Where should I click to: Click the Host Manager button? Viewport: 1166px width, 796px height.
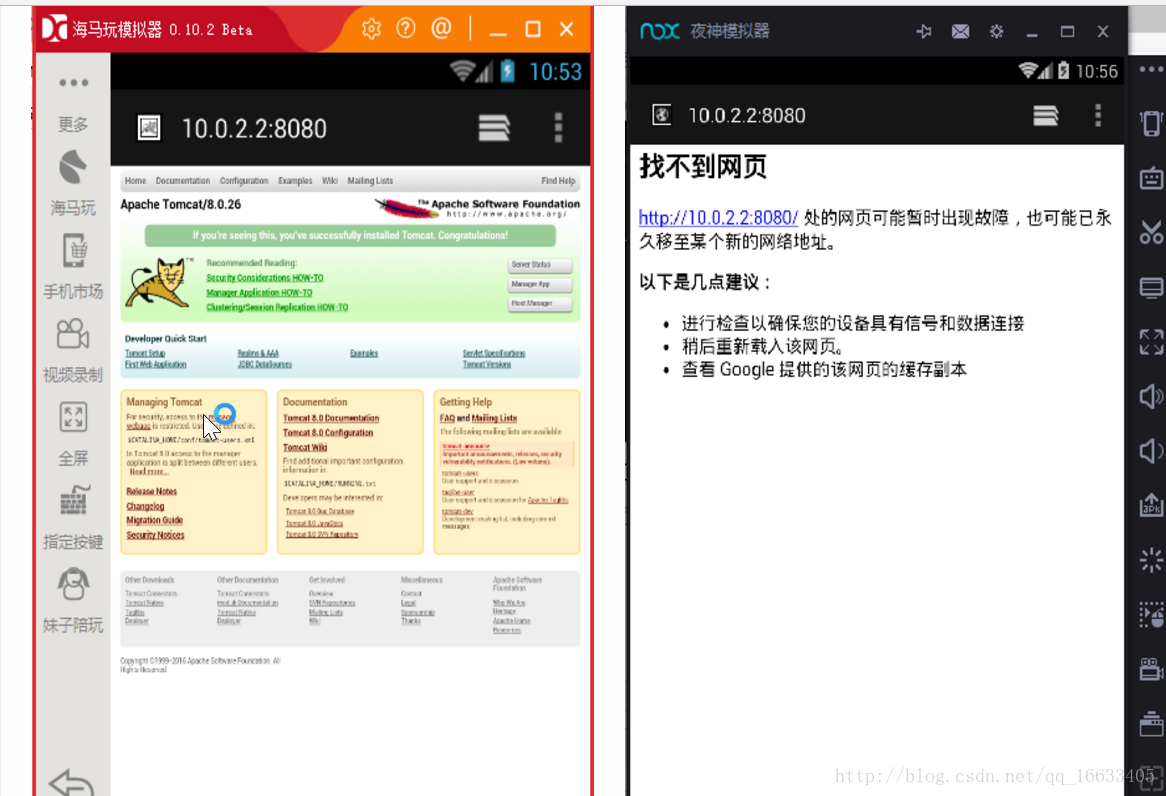point(540,304)
